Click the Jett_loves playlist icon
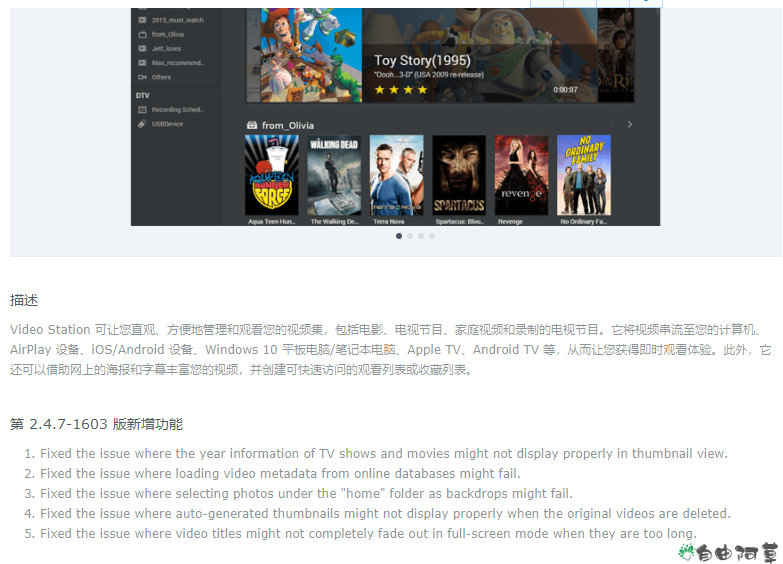 click(142, 48)
